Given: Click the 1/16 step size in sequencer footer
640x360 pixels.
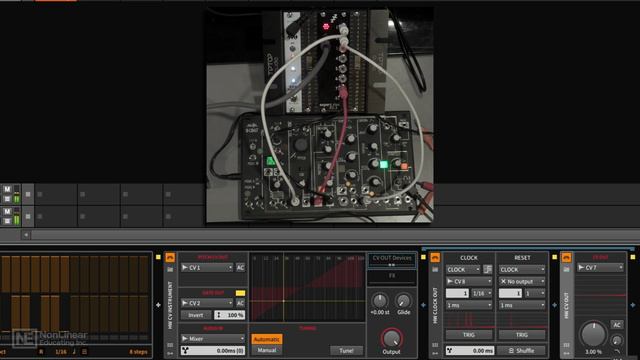Looking at the screenshot, I should tap(61, 351).
